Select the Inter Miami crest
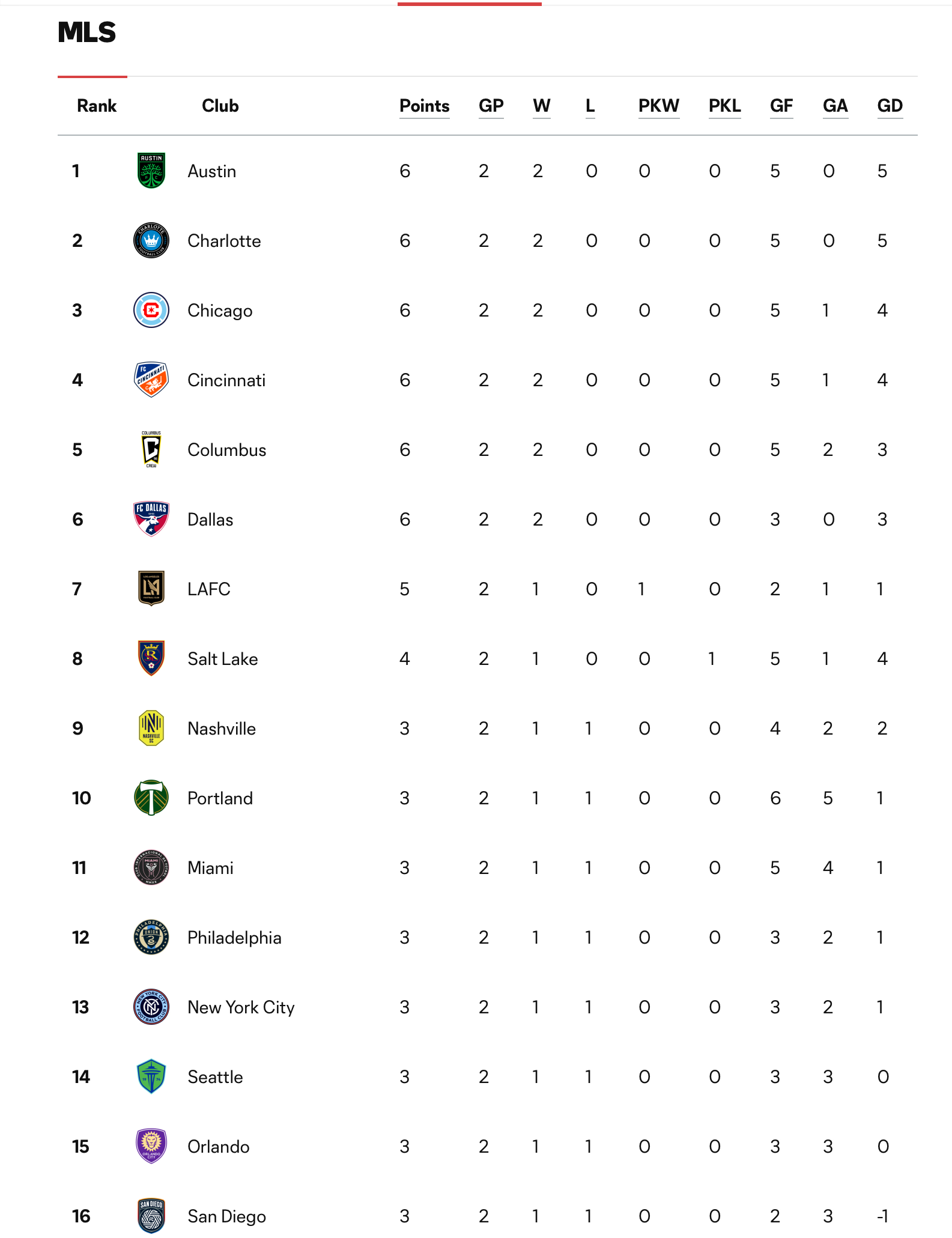952x1238 pixels. click(x=151, y=867)
